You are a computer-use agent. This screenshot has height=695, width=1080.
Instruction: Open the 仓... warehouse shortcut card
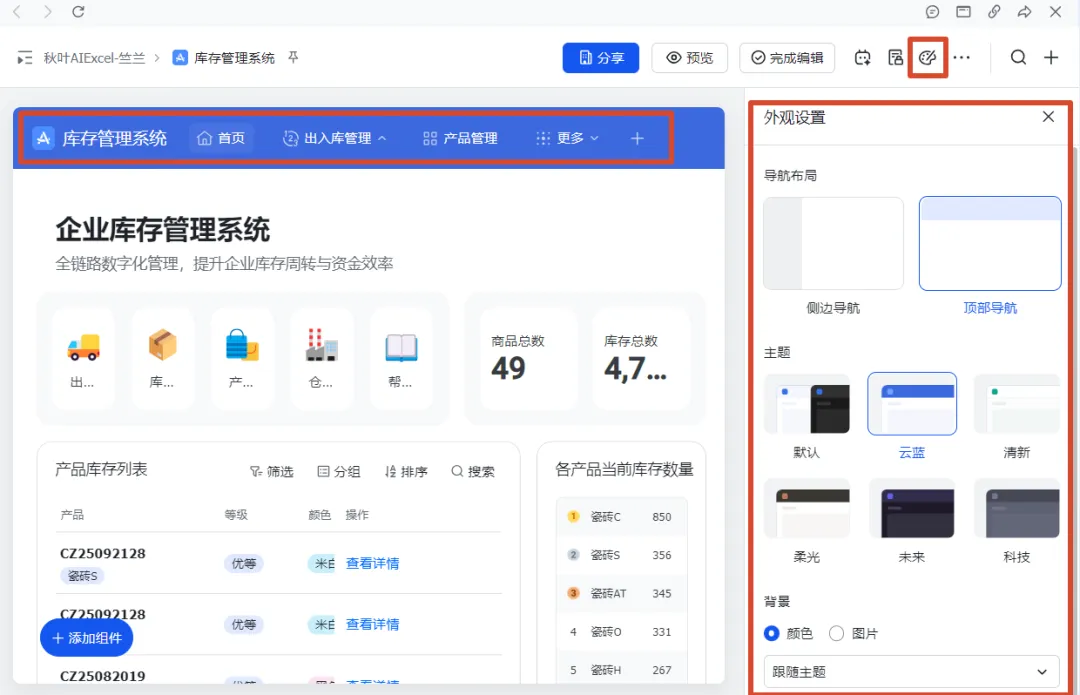tap(322, 359)
